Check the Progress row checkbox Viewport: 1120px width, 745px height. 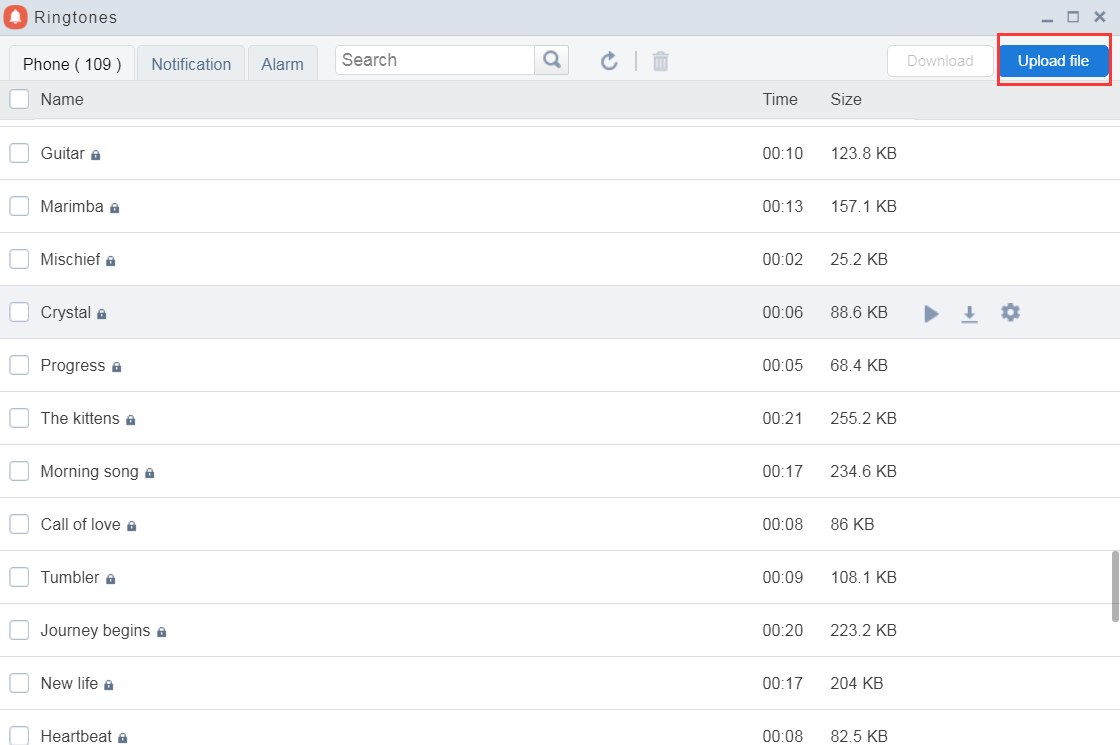(19, 365)
